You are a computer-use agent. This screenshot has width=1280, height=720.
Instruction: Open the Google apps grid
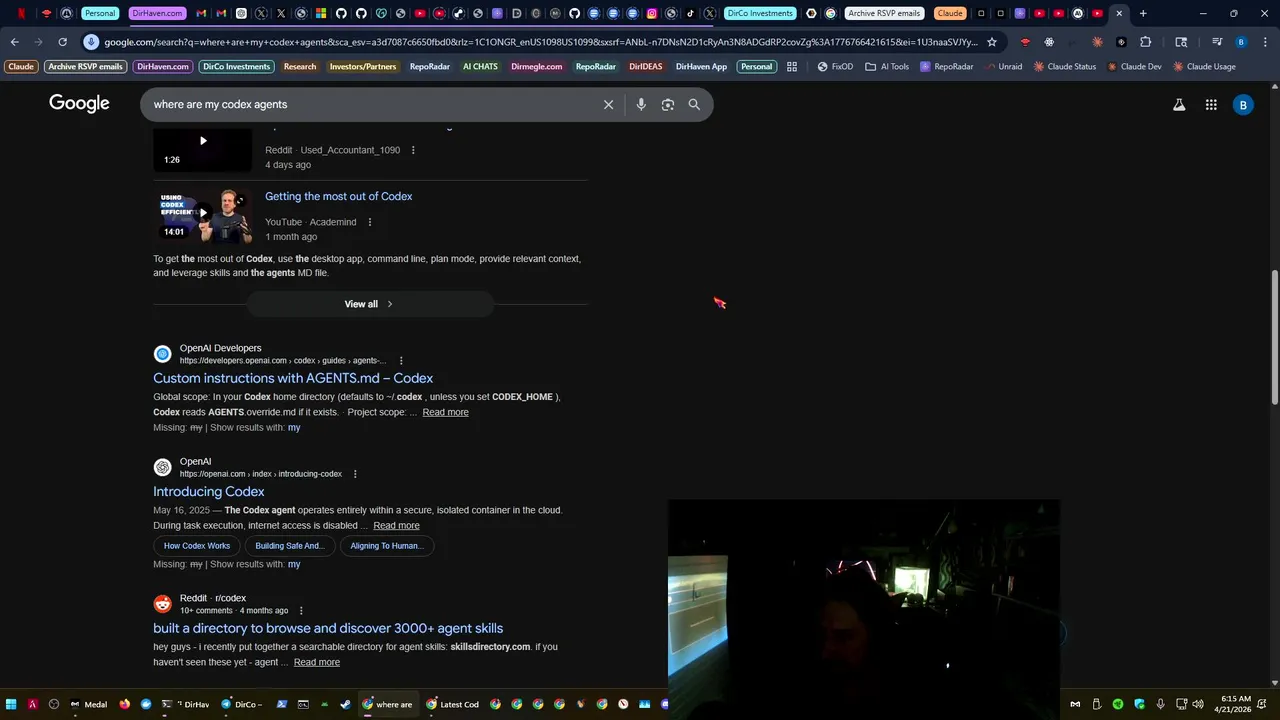tap(1211, 104)
